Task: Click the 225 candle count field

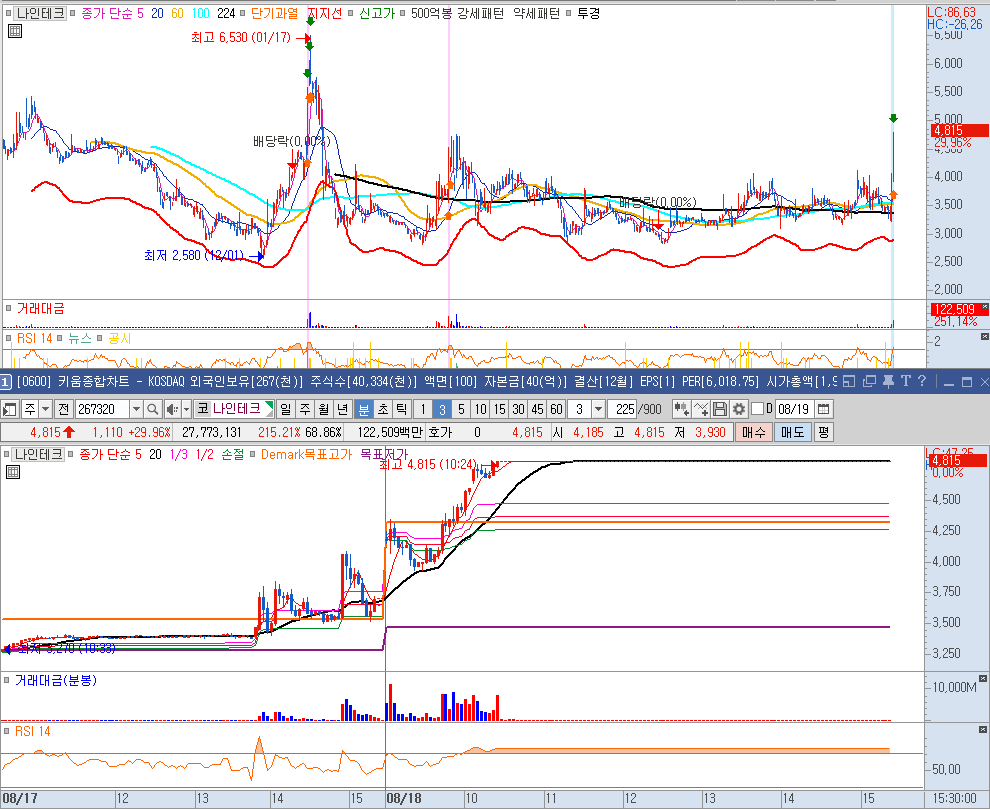Action: pos(623,409)
